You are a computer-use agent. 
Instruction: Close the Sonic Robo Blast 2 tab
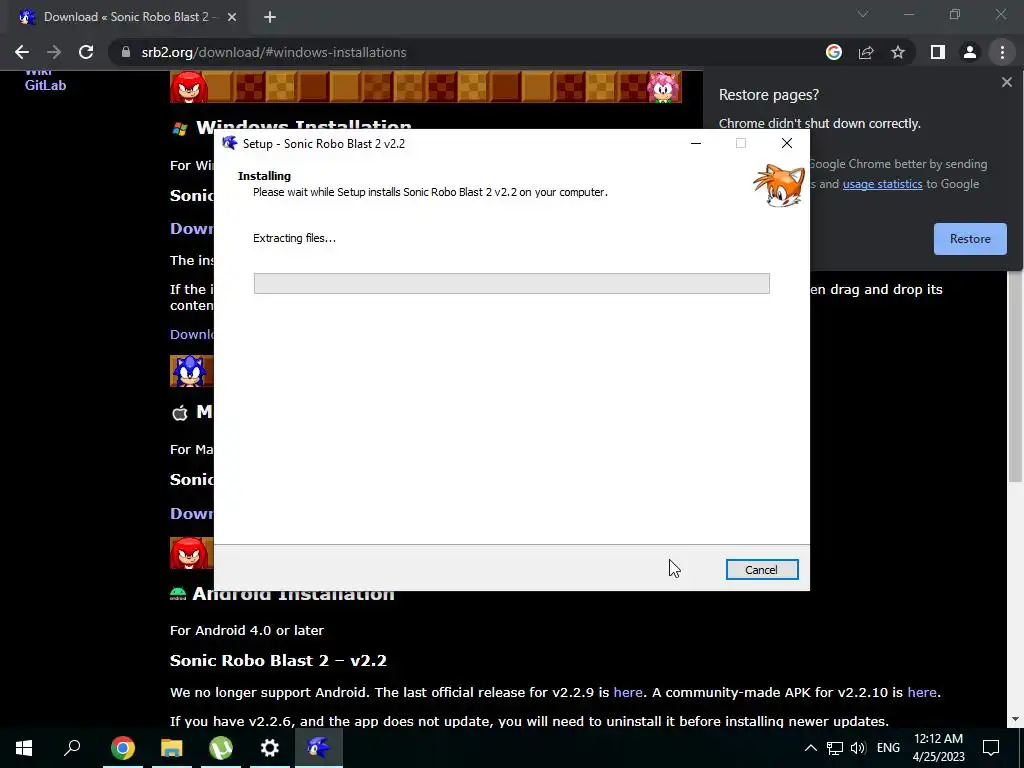click(232, 18)
